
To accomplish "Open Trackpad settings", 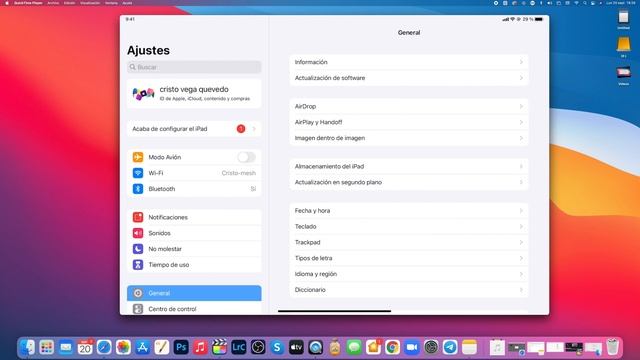I will tap(409, 242).
